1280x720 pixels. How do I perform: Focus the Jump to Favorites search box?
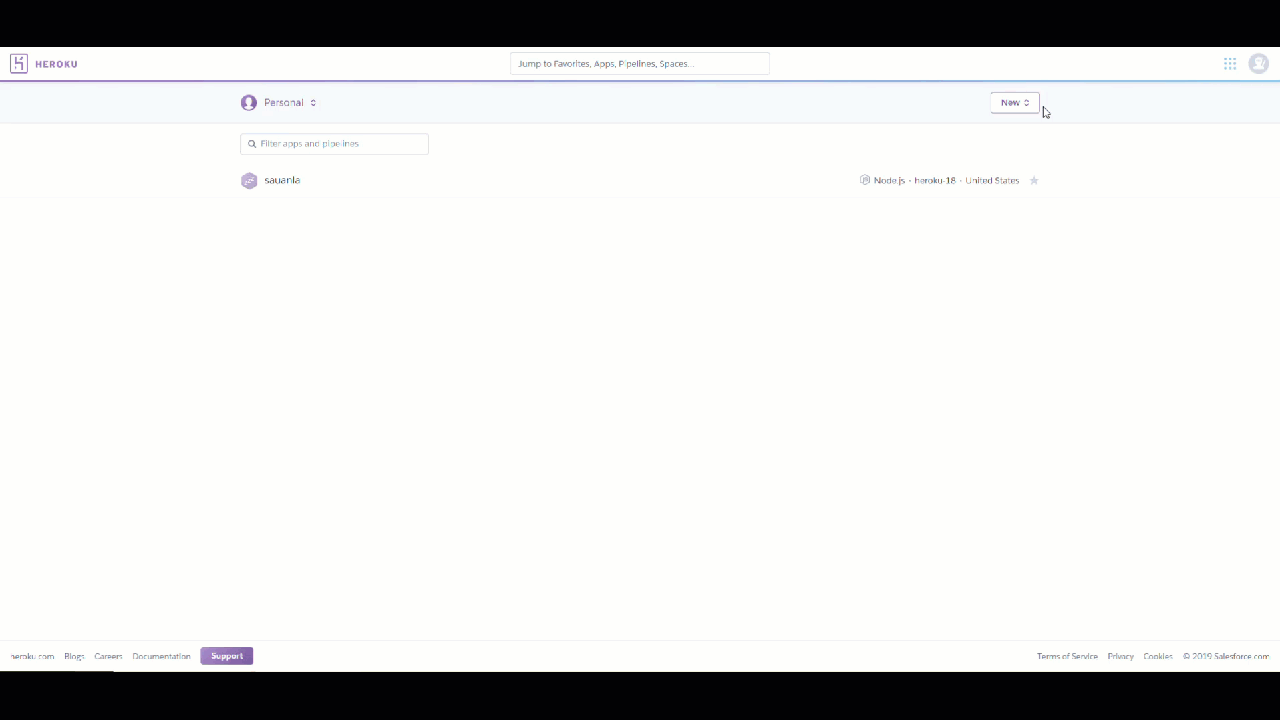(640, 64)
